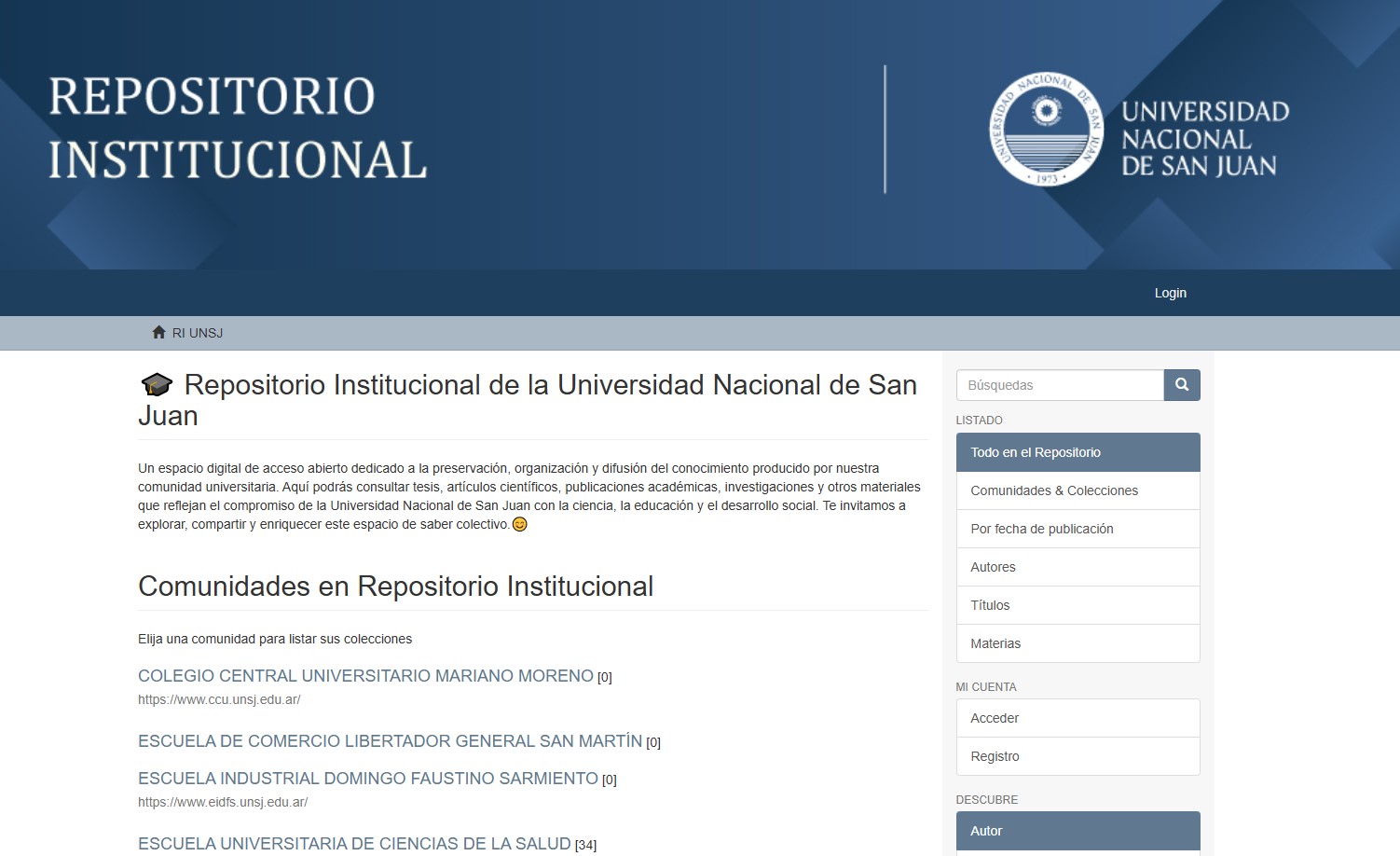Screen dimensions: 1400x856
Task: Click the magnifying glass search button
Action: click(x=1181, y=385)
